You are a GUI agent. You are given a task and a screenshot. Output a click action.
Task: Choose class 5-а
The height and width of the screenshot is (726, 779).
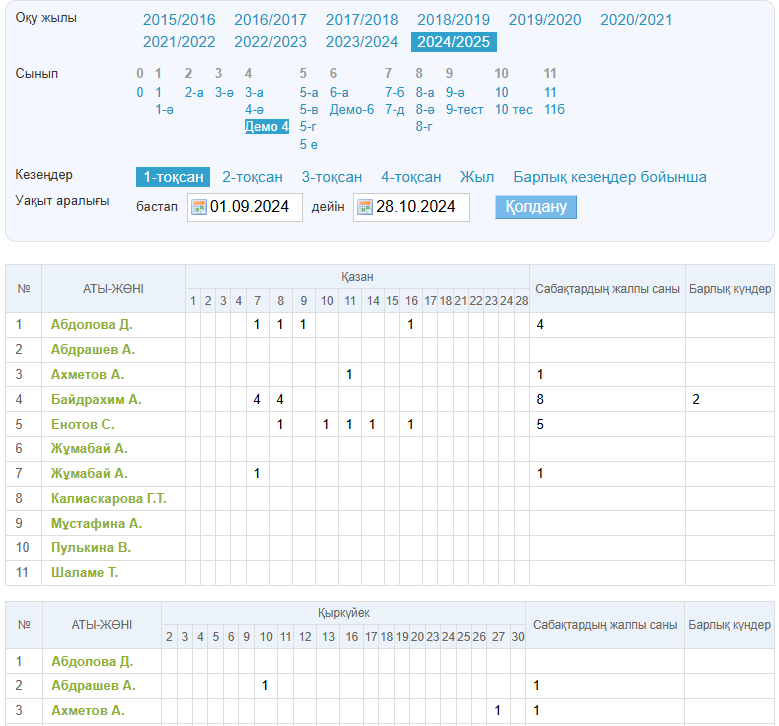pos(309,93)
